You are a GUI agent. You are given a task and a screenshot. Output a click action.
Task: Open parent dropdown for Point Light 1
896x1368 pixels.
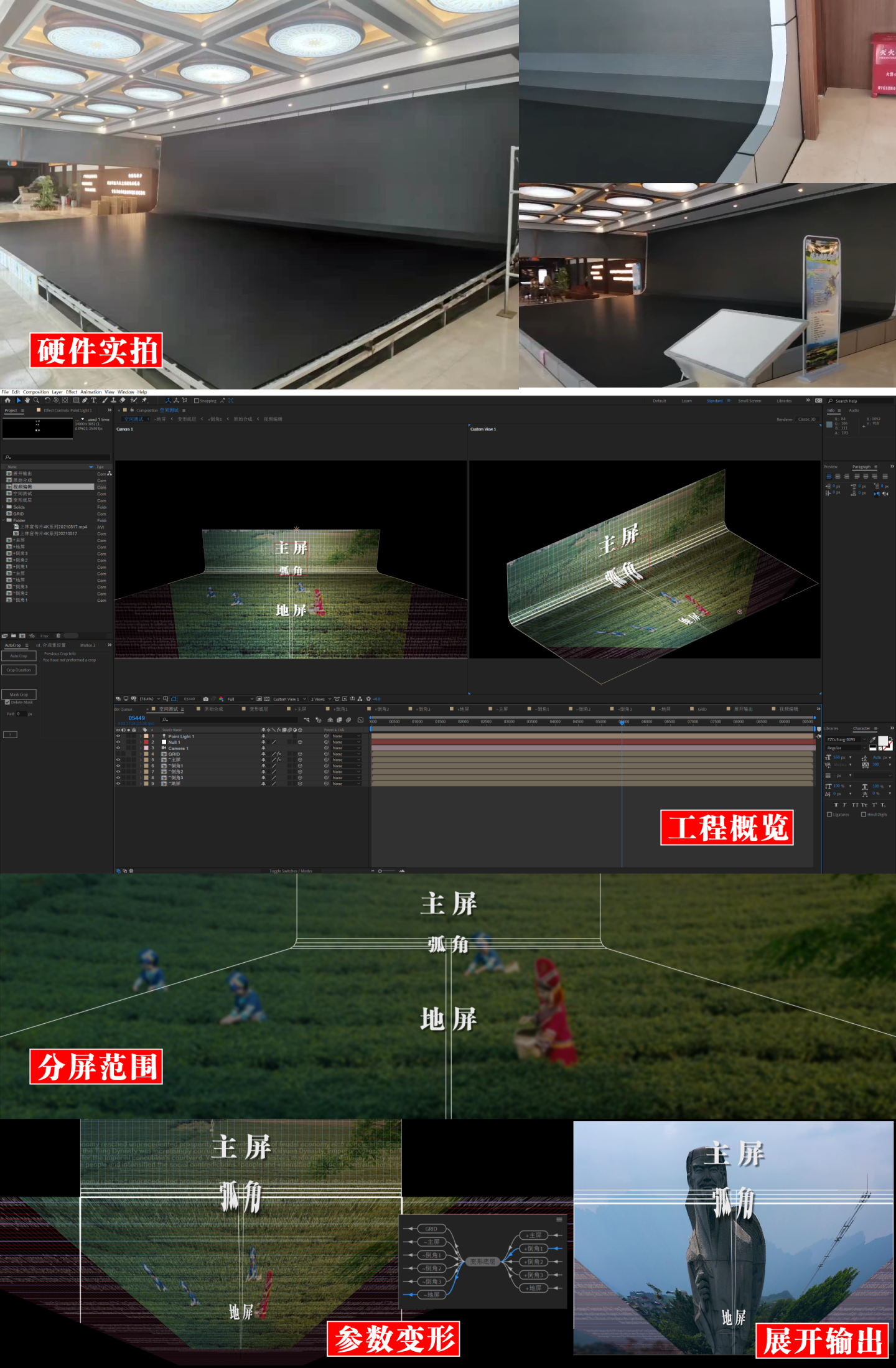pos(346,736)
